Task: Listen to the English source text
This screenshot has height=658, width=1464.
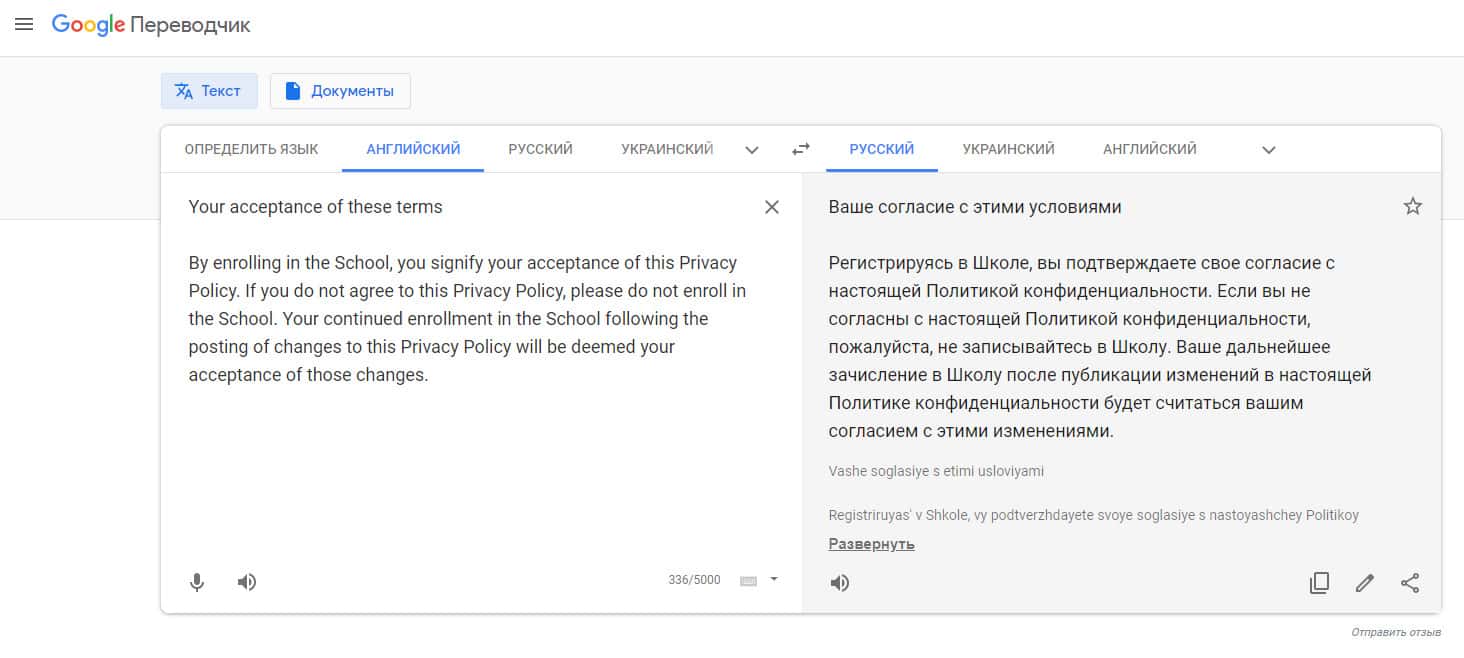Action: click(x=247, y=582)
